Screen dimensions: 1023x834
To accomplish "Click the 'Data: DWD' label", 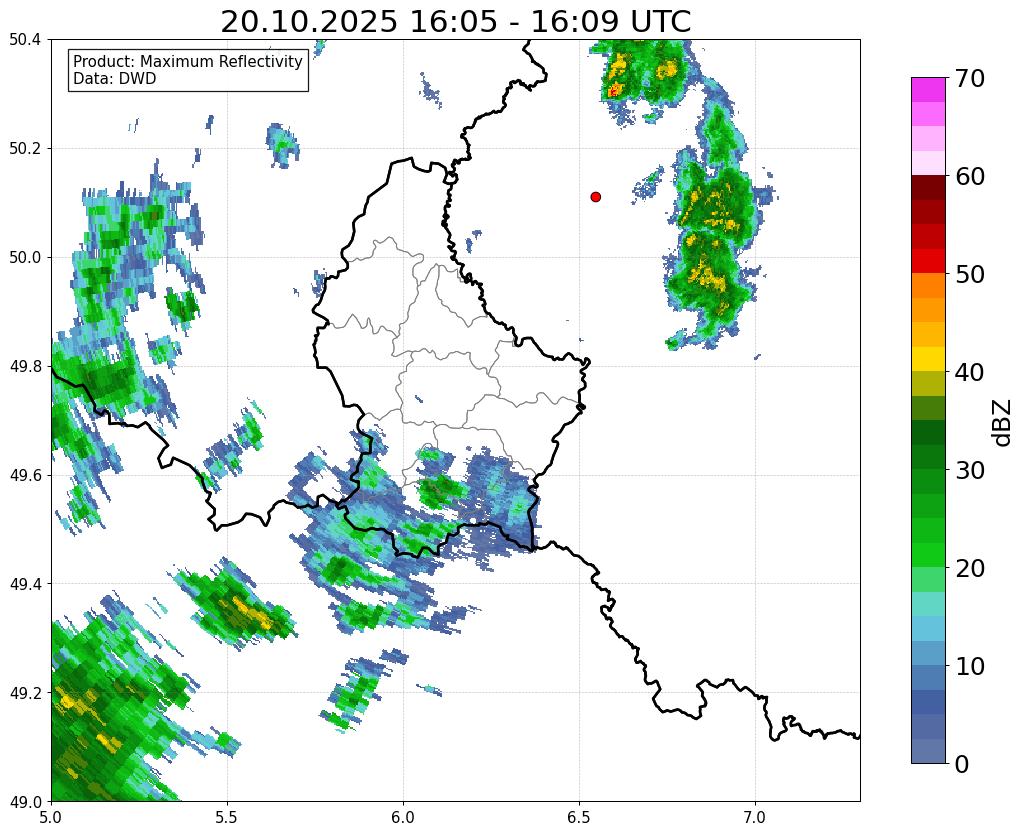I will [x=114, y=79].
